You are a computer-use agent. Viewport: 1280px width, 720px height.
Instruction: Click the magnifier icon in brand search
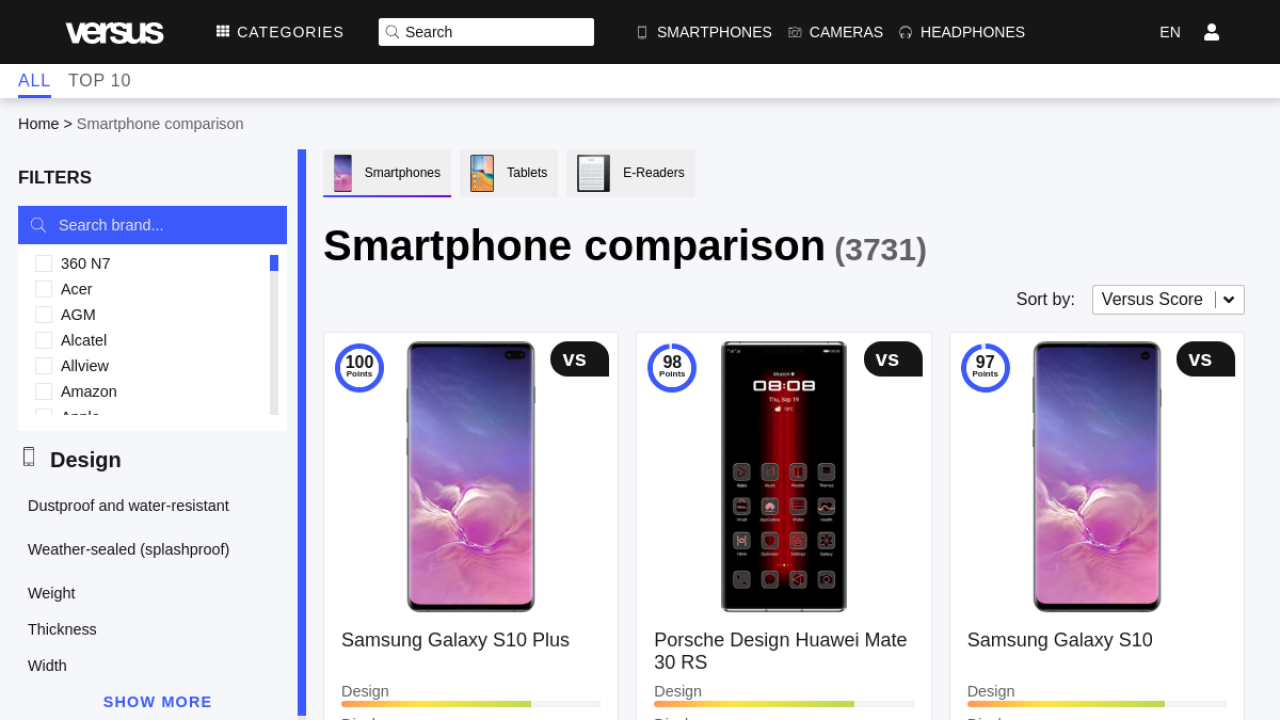pyautogui.click(x=39, y=225)
